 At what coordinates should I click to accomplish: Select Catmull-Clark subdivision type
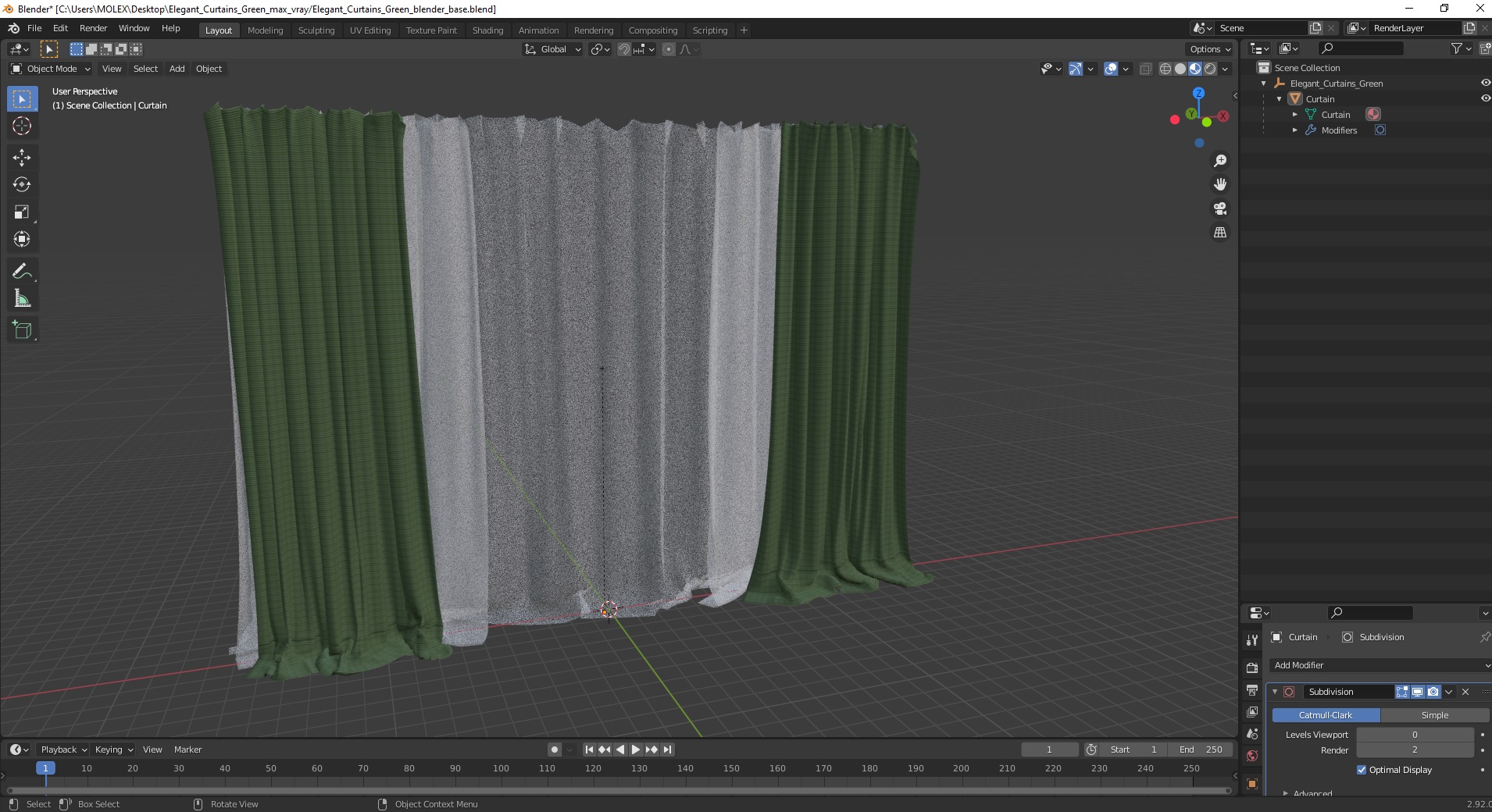click(1326, 715)
